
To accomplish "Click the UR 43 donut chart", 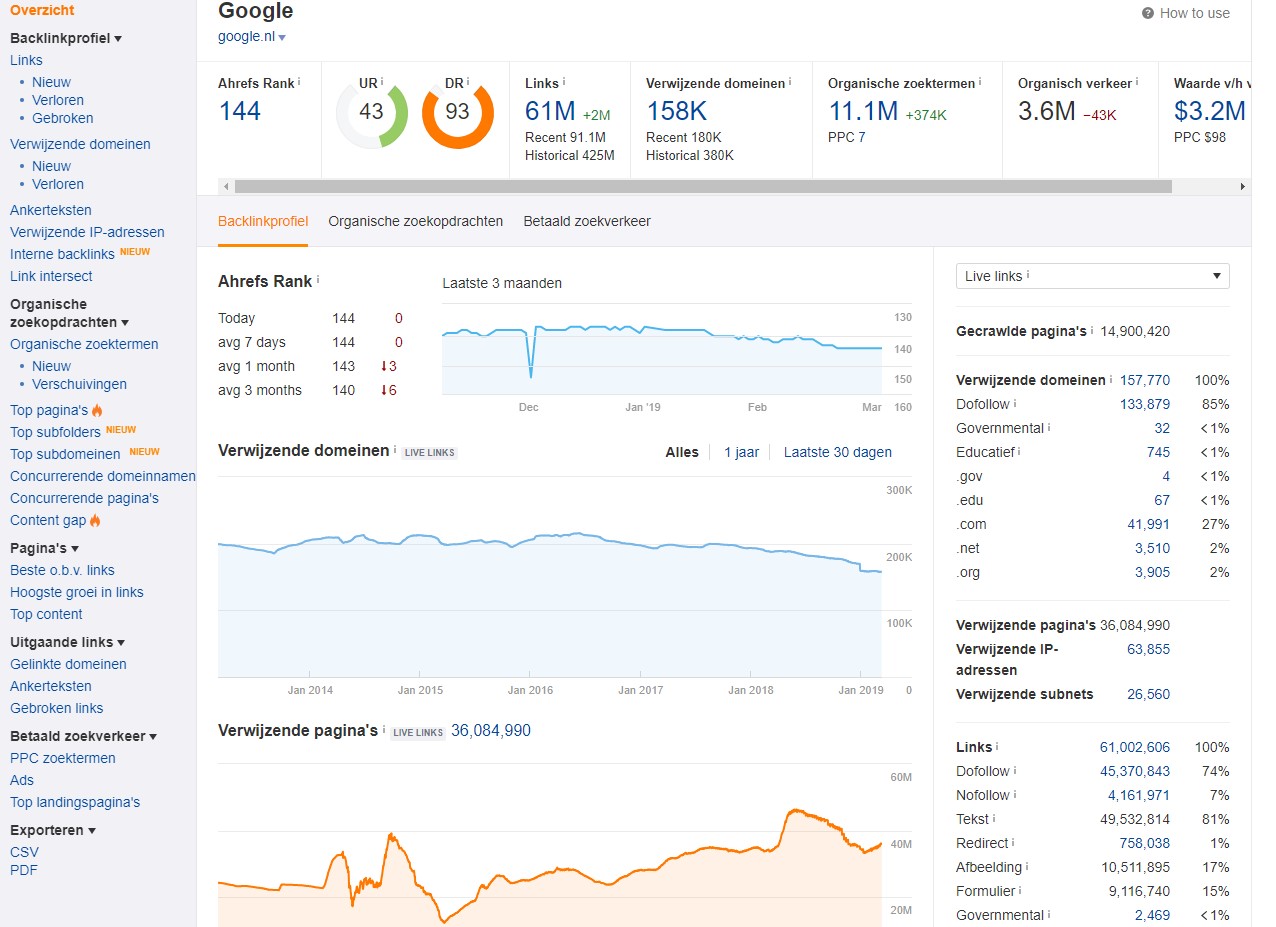I will [371, 112].
